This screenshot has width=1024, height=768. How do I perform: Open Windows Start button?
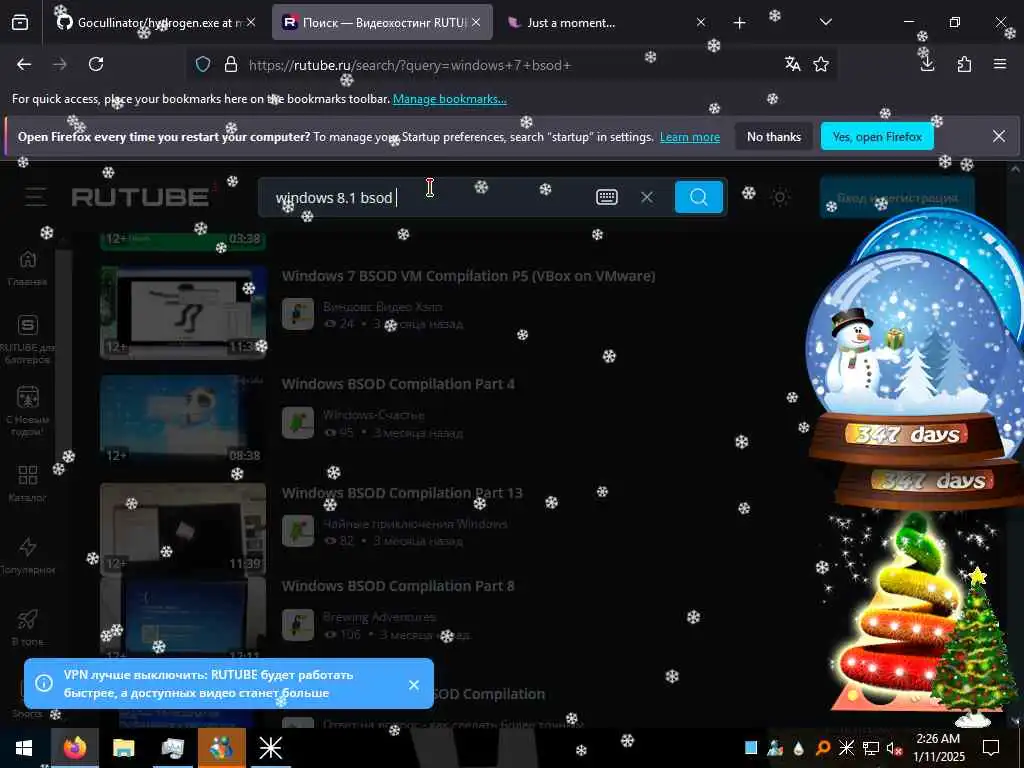click(x=24, y=748)
